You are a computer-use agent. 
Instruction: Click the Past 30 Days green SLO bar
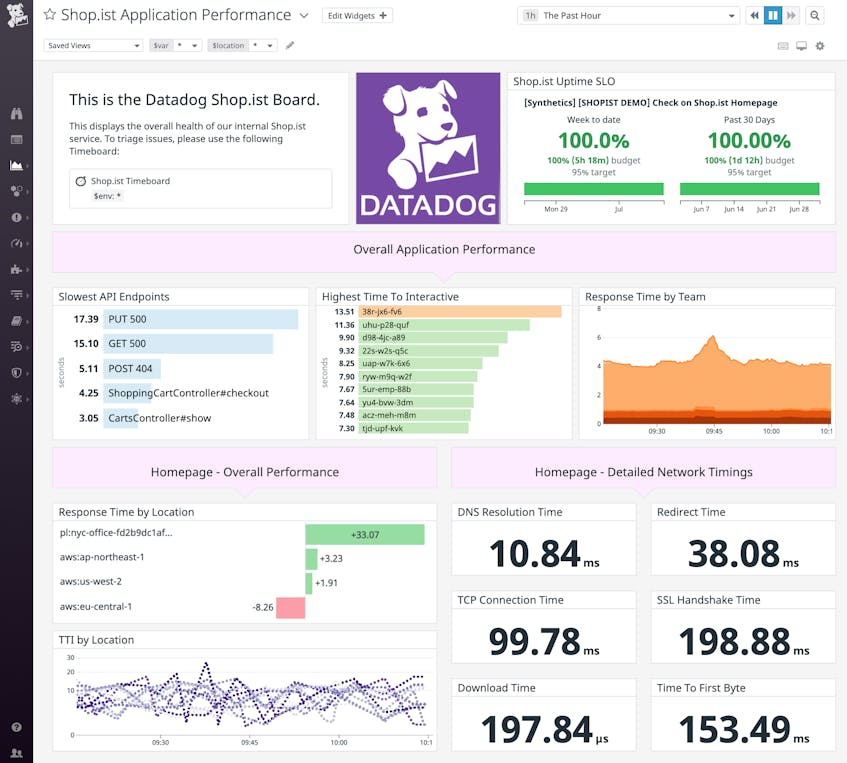(x=750, y=189)
